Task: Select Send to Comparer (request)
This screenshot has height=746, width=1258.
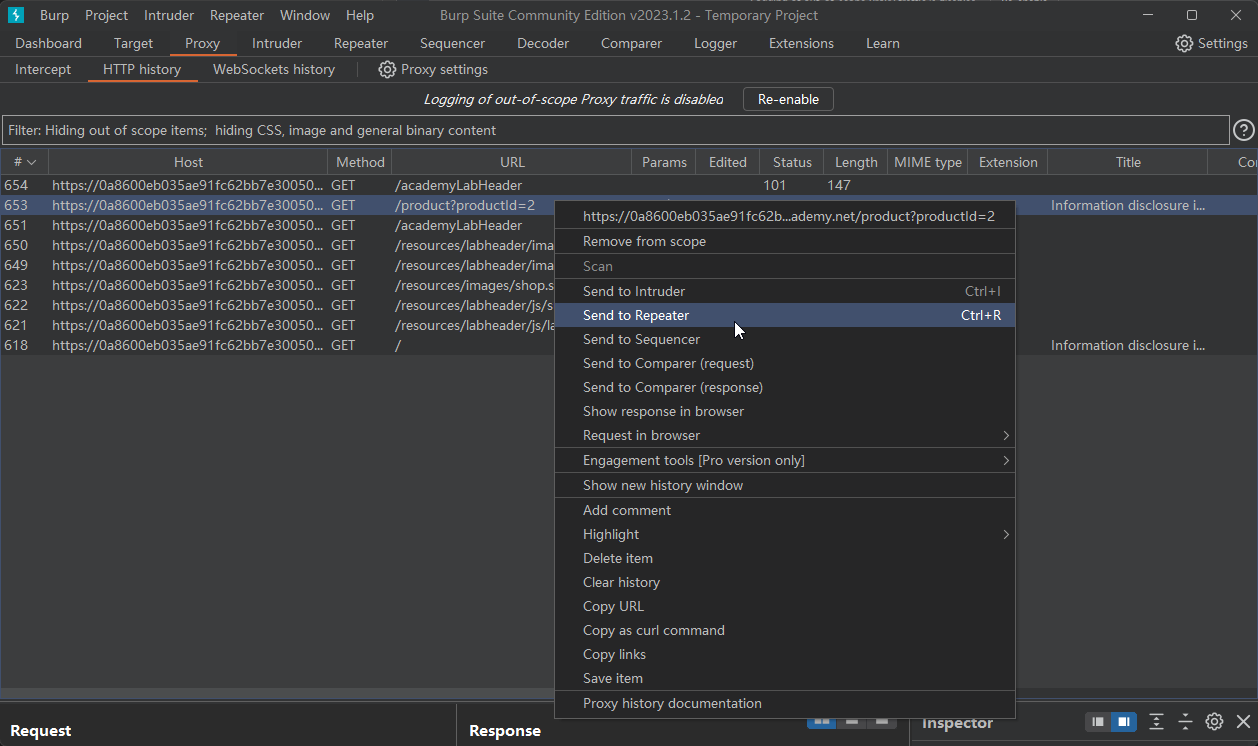Action: [x=785, y=363]
